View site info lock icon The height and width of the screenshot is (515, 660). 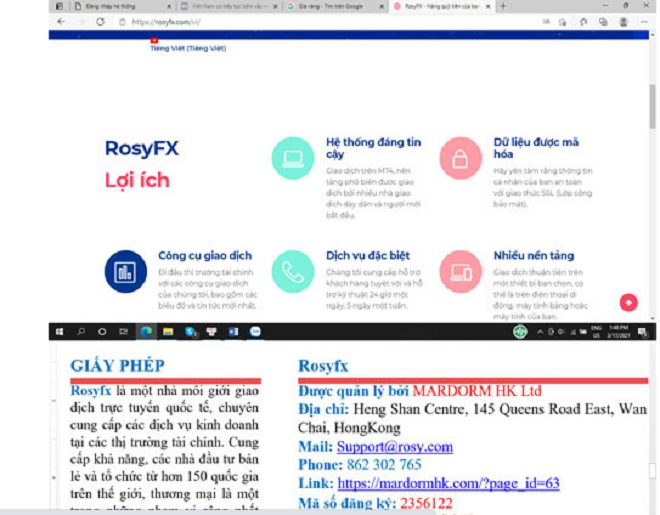122,22
